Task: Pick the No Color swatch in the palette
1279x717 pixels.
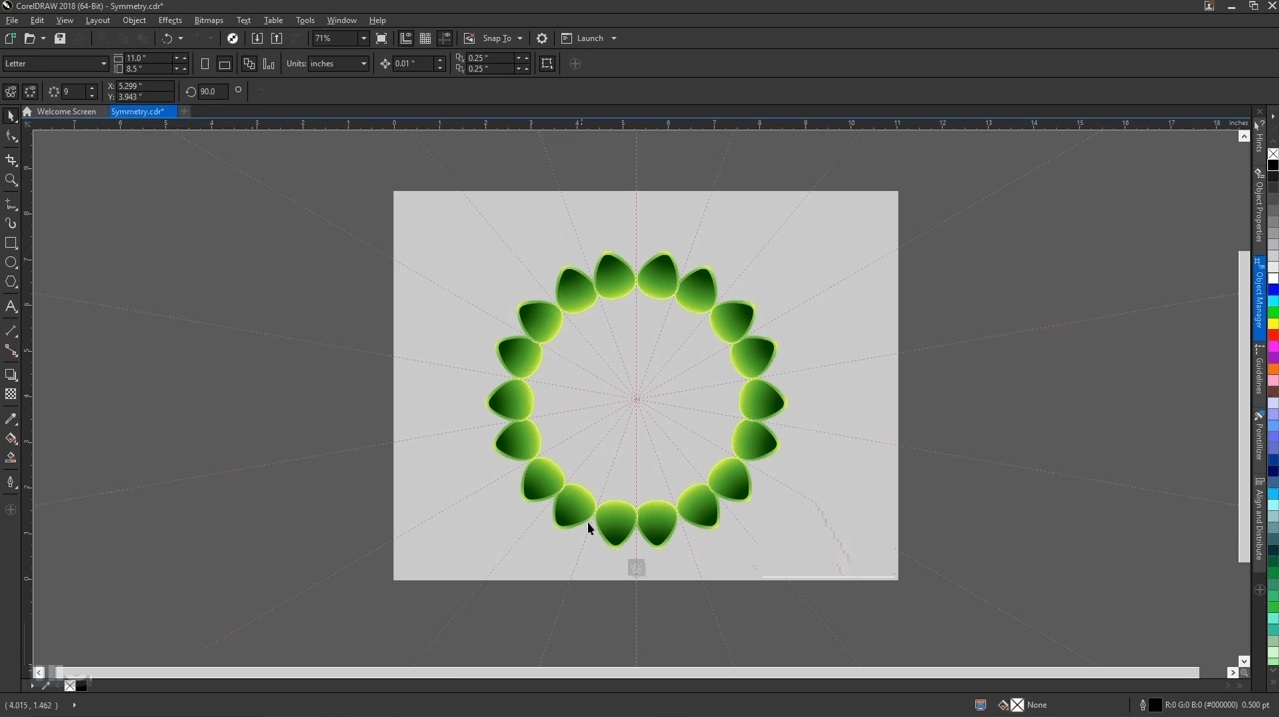Action: pyautogui.click(x=1273, y=154)
